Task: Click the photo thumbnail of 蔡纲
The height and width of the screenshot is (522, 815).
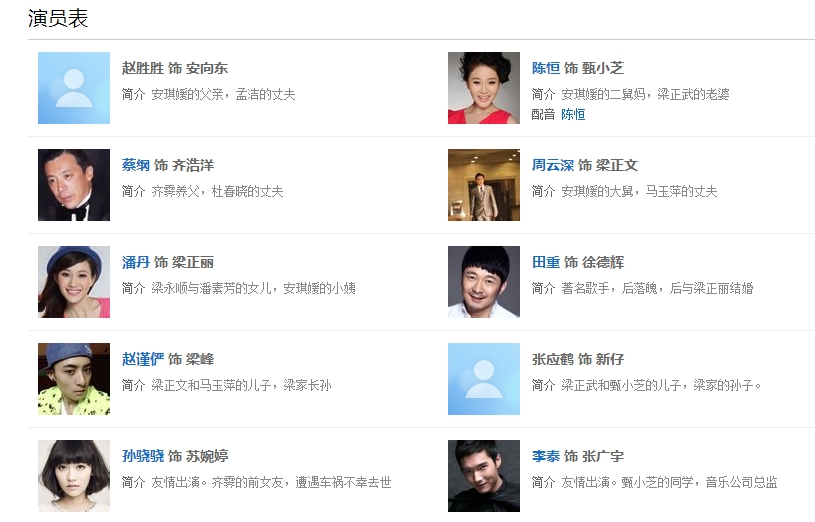Action: coord(74,185)
